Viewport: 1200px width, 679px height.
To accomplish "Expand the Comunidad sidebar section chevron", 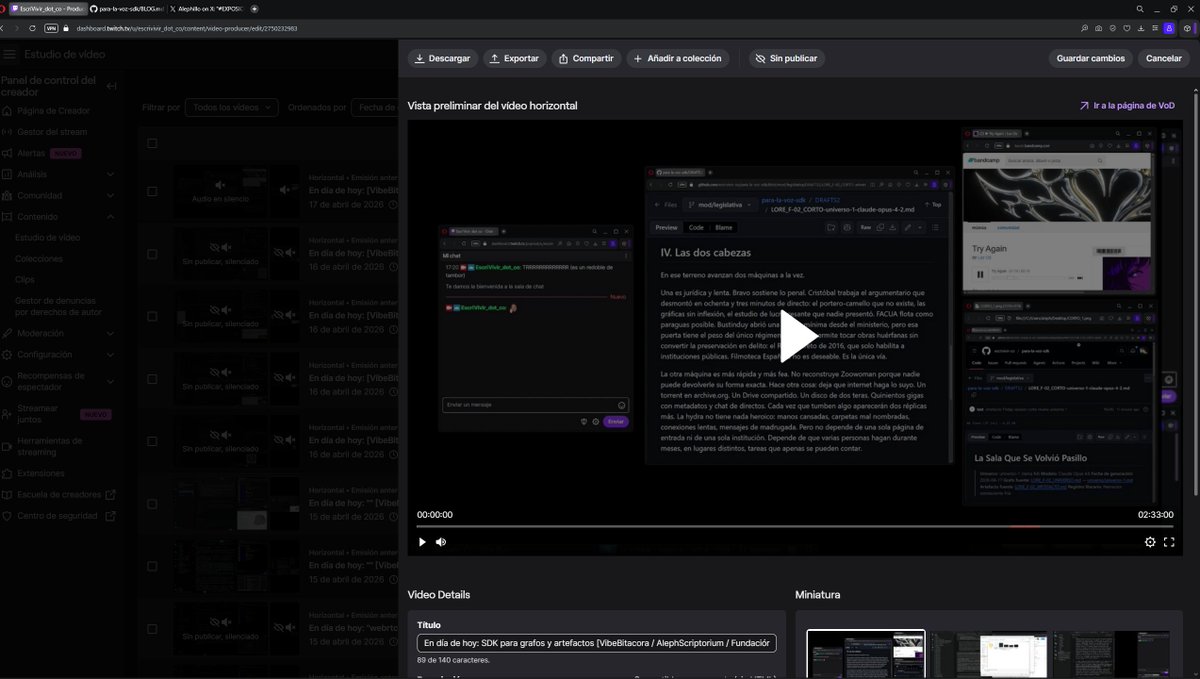I will point(110,196).
